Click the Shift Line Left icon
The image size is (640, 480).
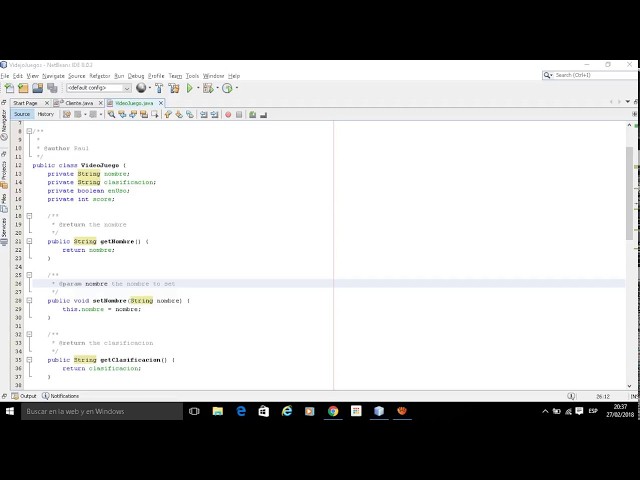(203, 115)
